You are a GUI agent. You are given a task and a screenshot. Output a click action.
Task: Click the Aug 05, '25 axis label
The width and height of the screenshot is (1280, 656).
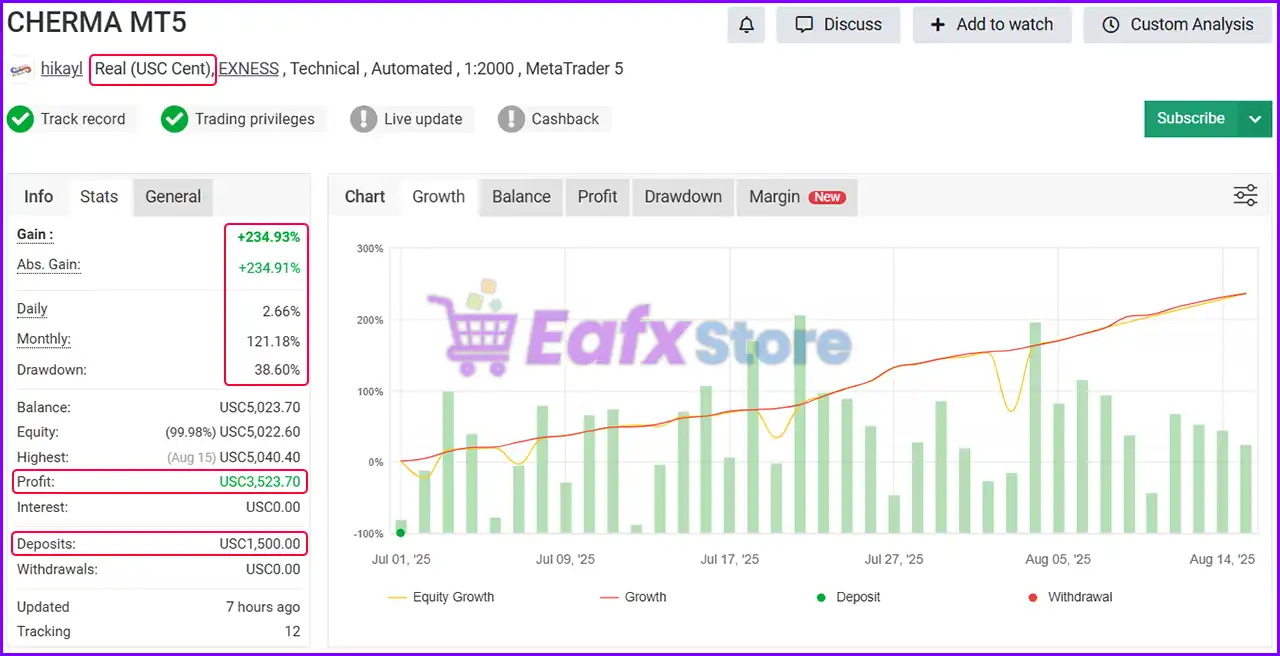[1058, 560]
